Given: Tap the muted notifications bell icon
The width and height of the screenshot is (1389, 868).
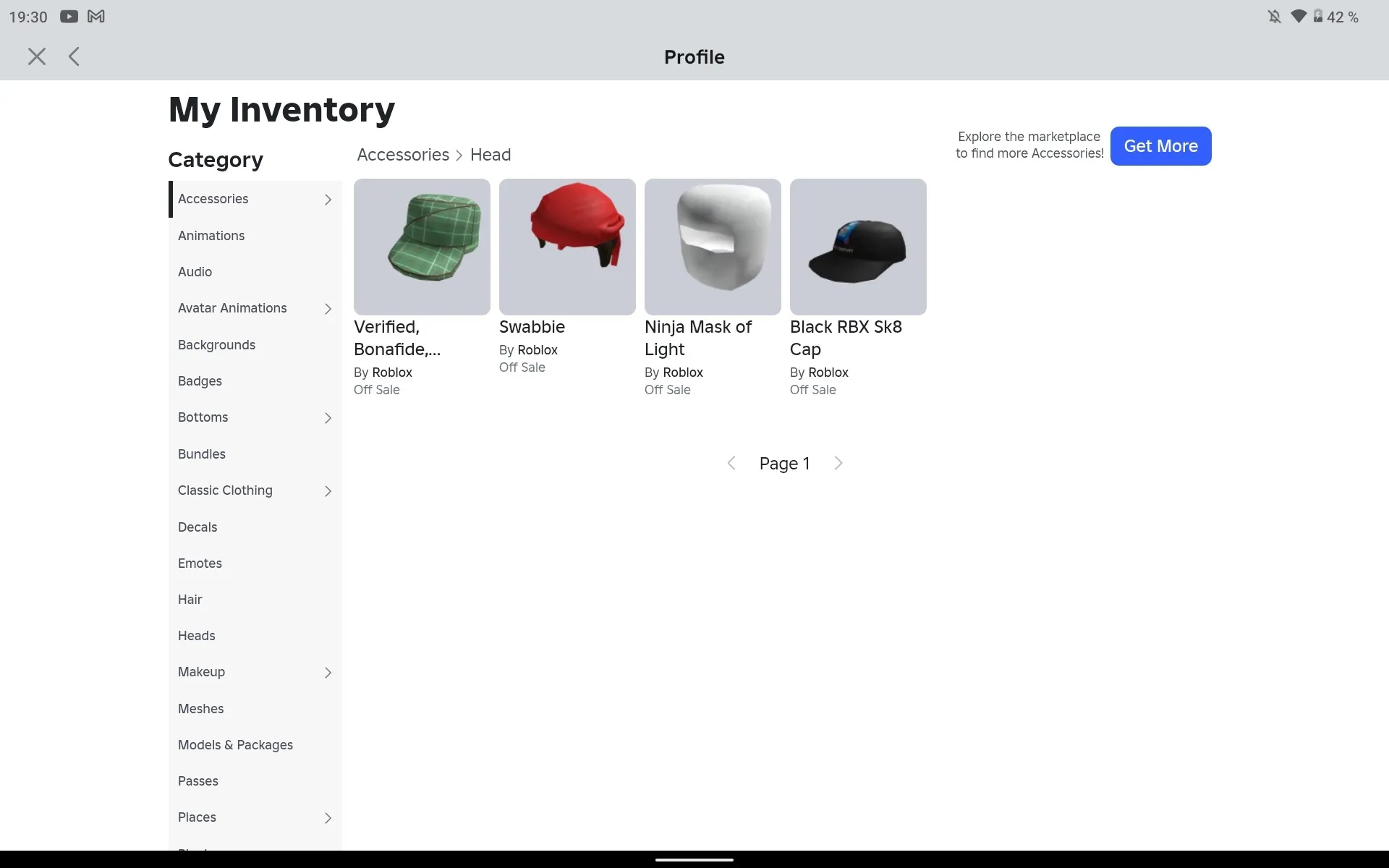Looking at the screenshot, I should pos(1275,17).
